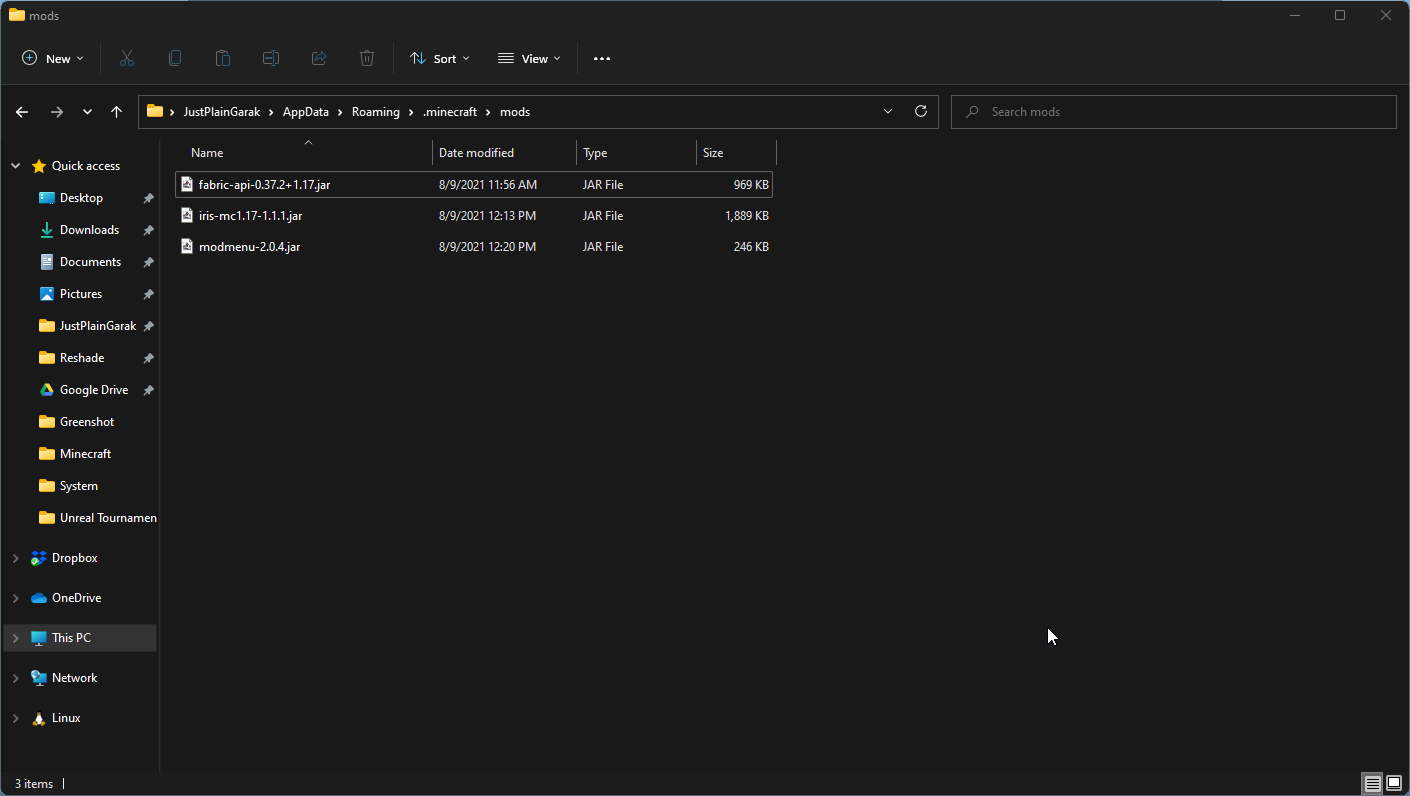Click .minecraft in the address path
The width and height of the screenshot is (1410, 796).
[450, 112]
